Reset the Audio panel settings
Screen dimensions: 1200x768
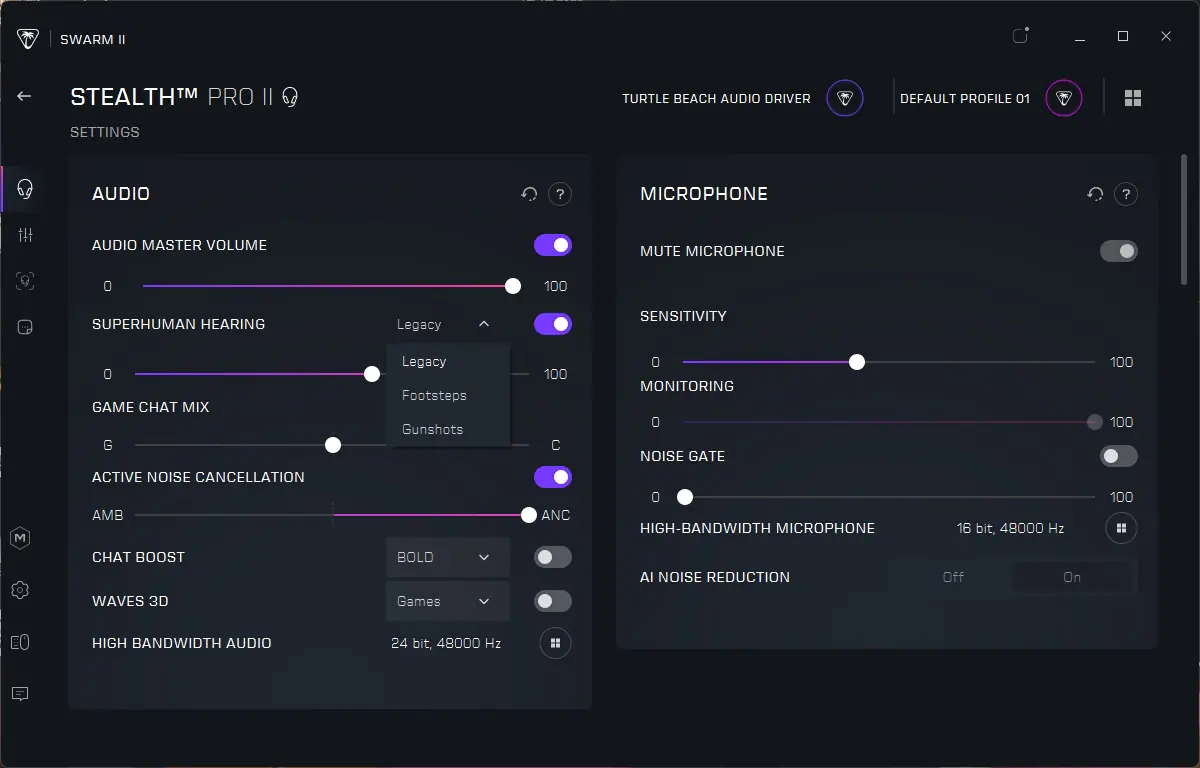529,194
